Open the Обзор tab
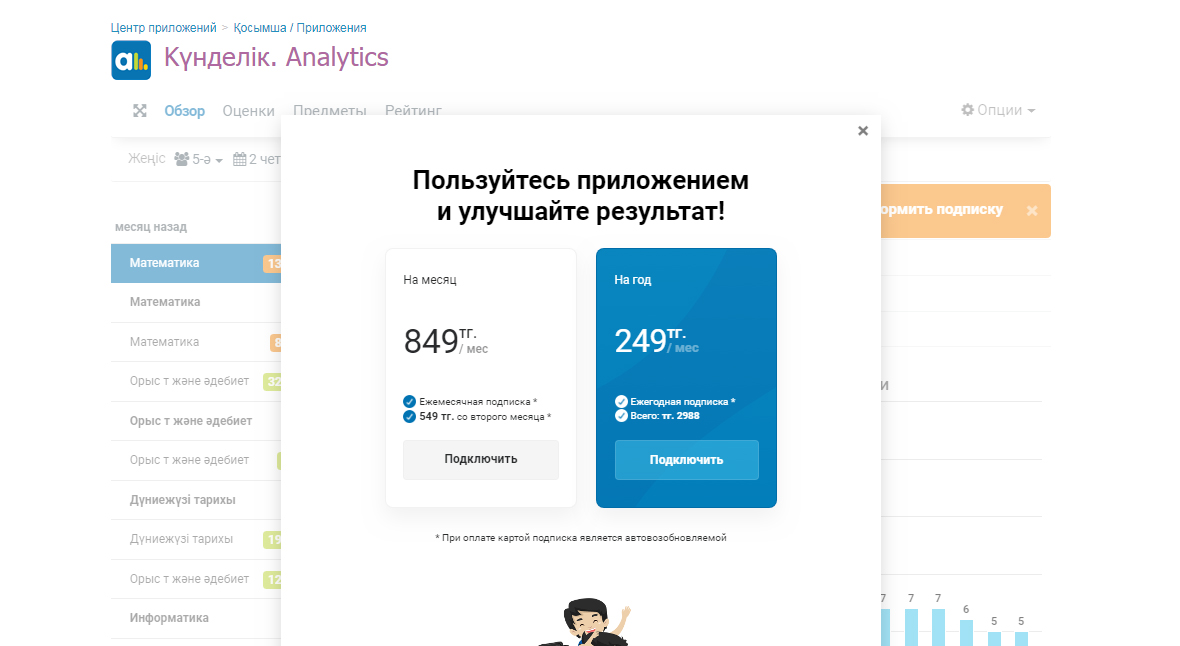The height and width of the screenshot is (646, 1180). (184, 111)
